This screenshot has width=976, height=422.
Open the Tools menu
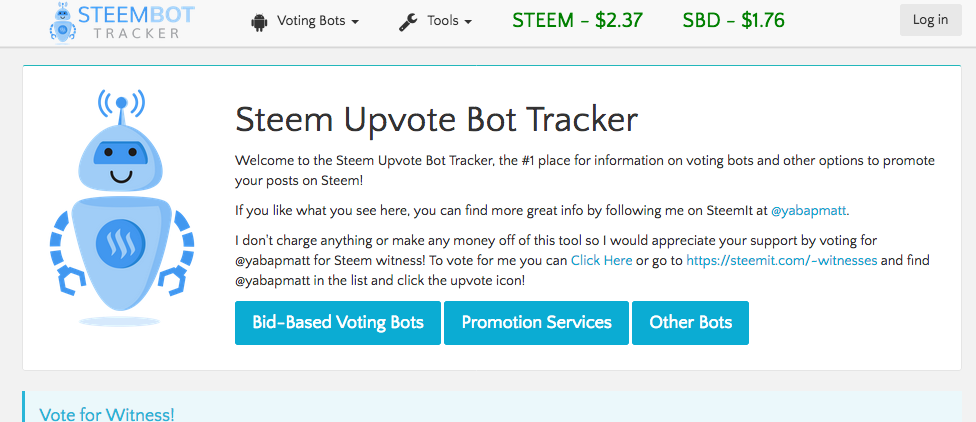435,21
